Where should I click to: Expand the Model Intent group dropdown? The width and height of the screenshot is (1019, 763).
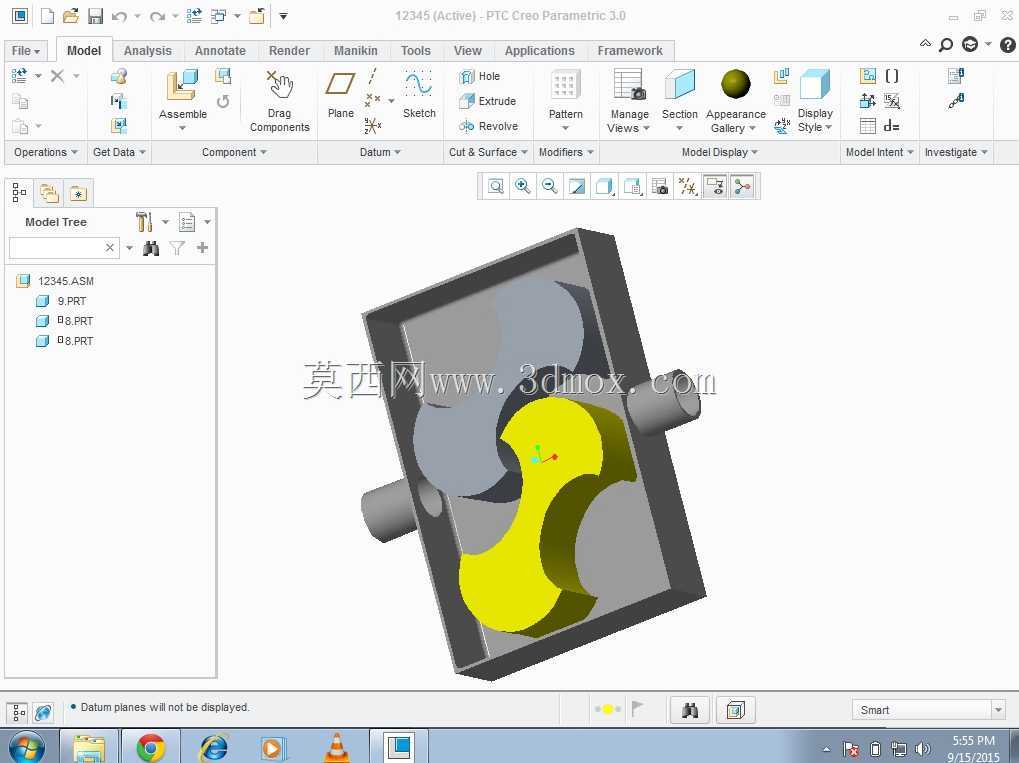click(879, 152)
